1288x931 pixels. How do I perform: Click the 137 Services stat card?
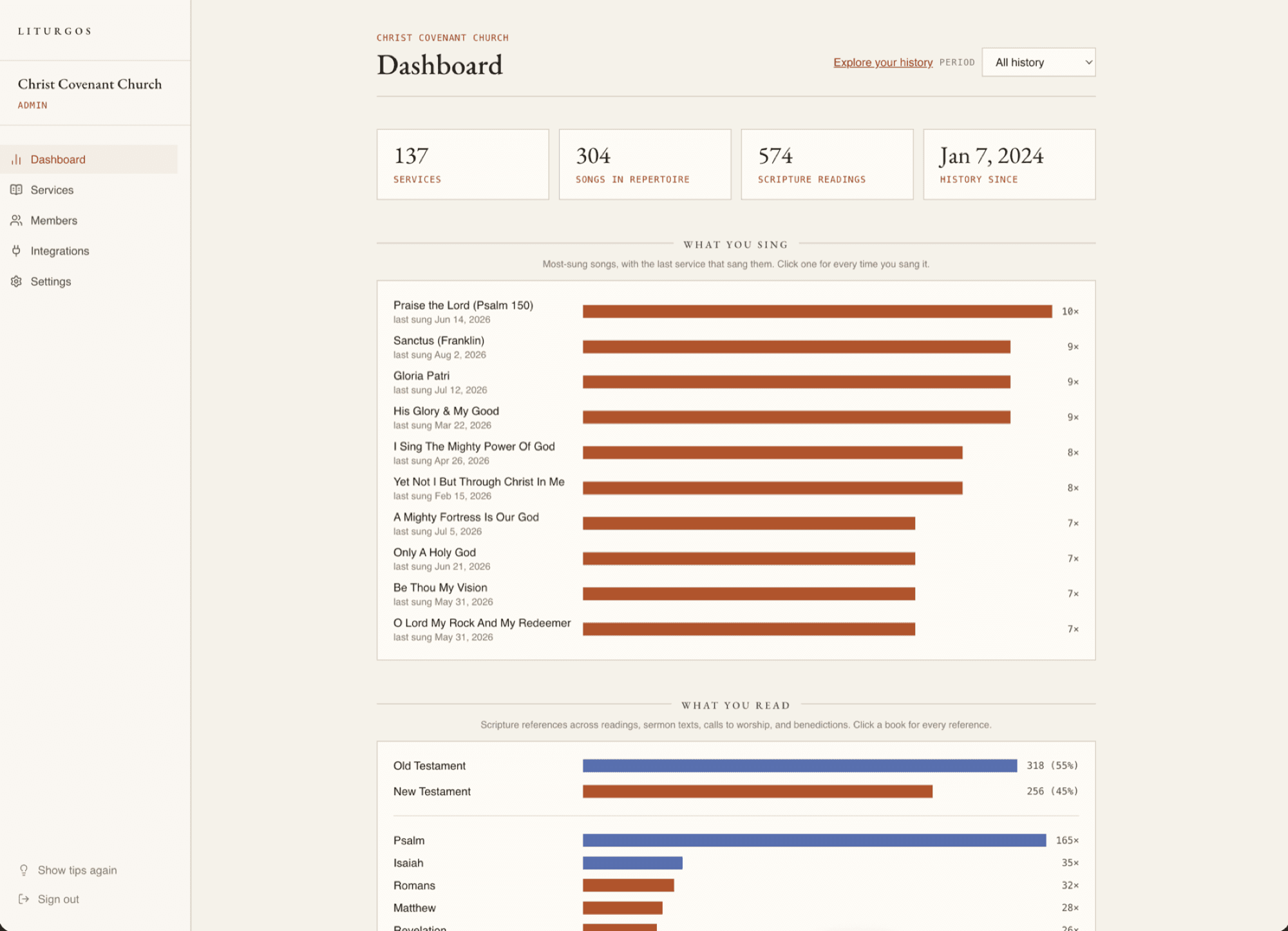click(x=463, y=164)
